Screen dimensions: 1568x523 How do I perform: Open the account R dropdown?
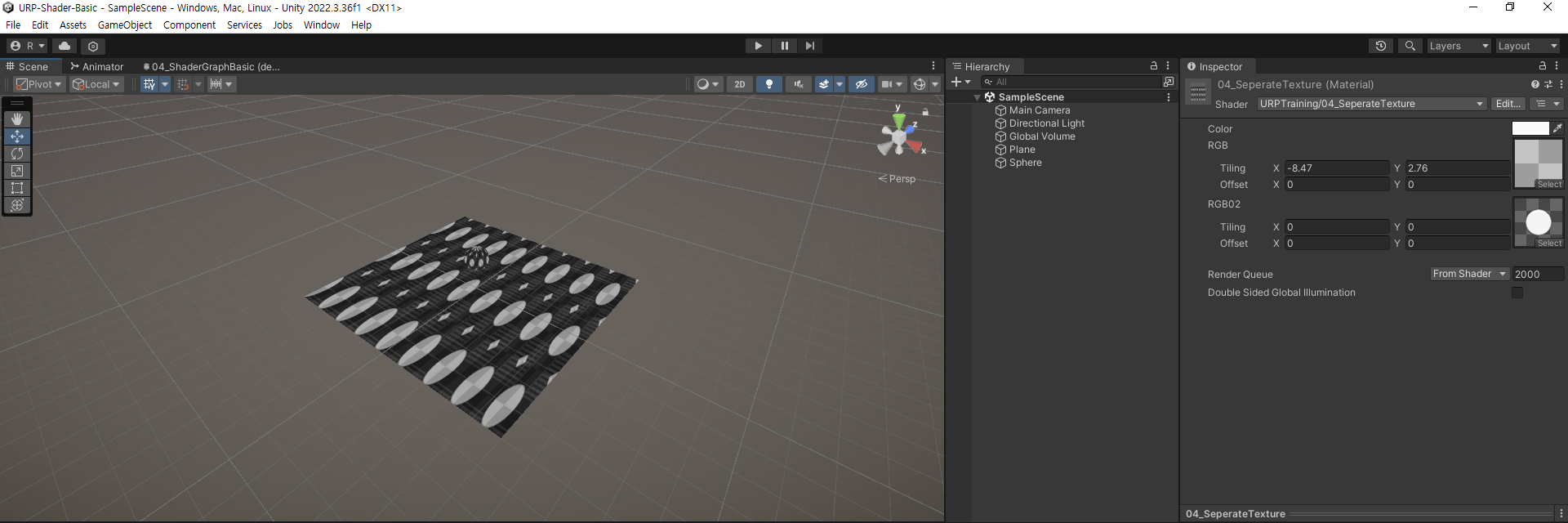coord(28,46)
